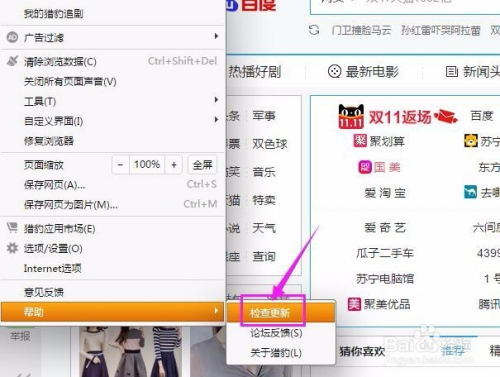Expand the 自定义界面(I) submenu arrow
The image size is (500, 377).
pyautogui.click(x=216, y=119)
